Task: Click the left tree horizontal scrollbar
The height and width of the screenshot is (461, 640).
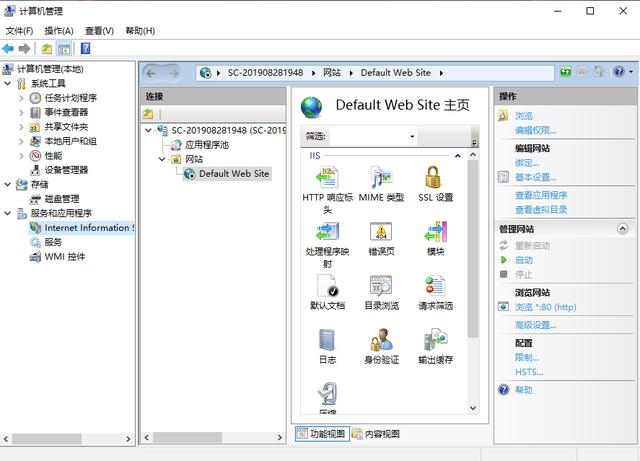Action: coord(47,439)
